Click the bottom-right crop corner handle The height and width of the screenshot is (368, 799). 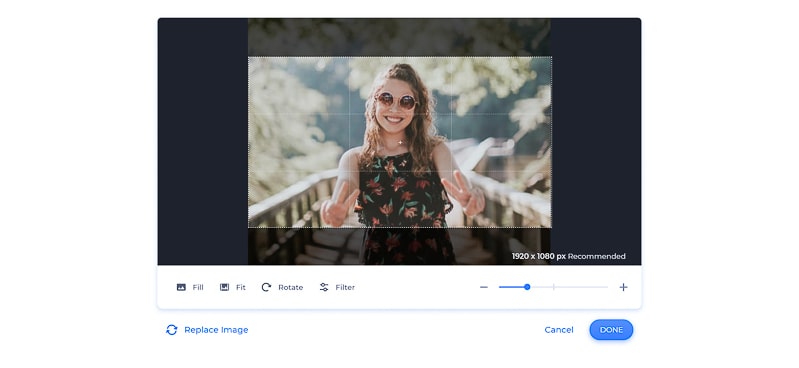(551, 227)
